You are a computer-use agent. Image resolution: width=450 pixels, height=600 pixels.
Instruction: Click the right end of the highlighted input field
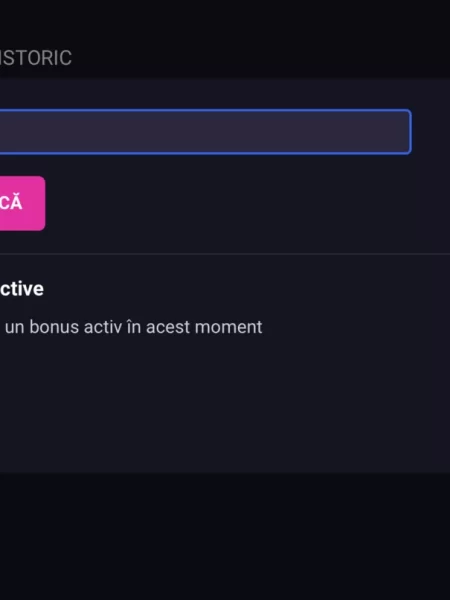click(402, 132)
